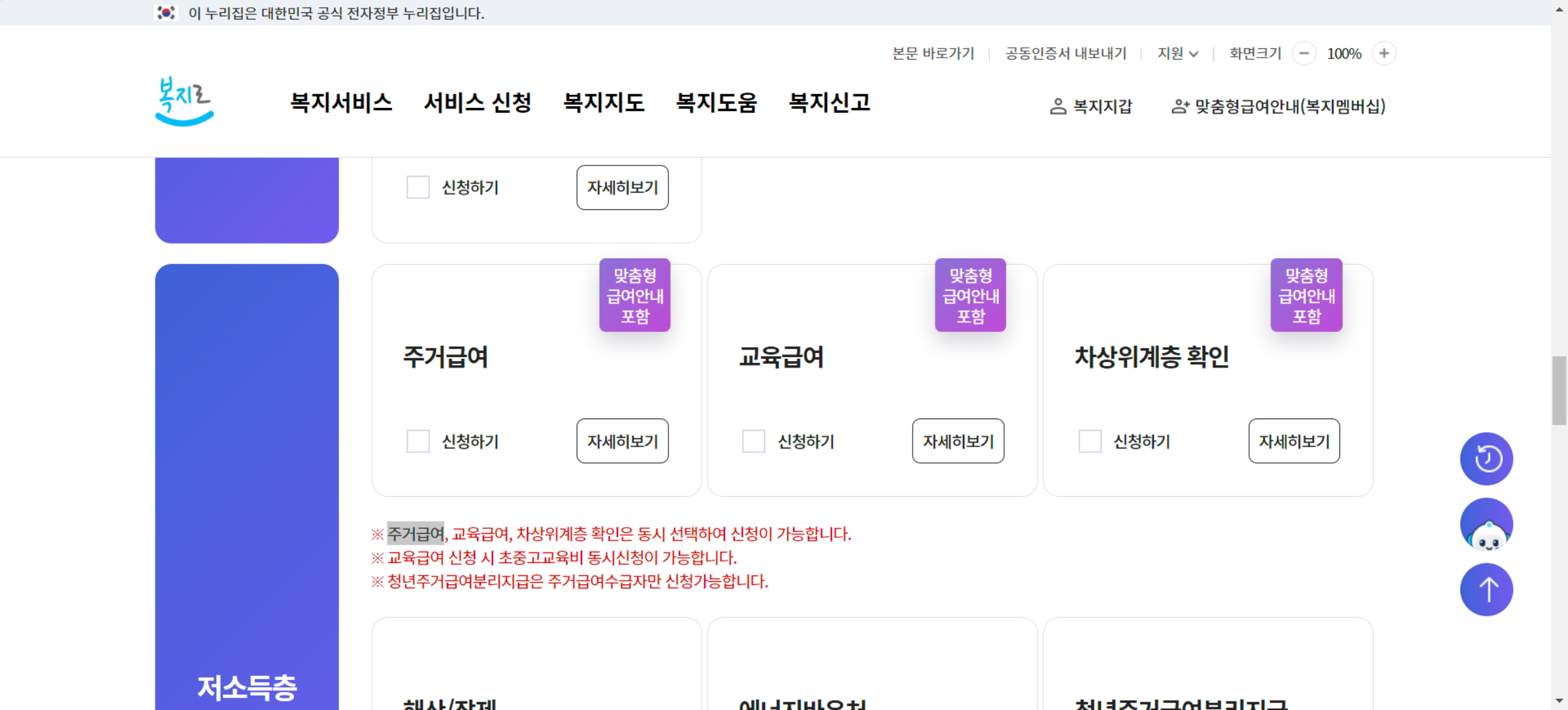The image size is (1568, 710).
Task: Check 신청하기 box for 교육급여
Action: [753, 441]
